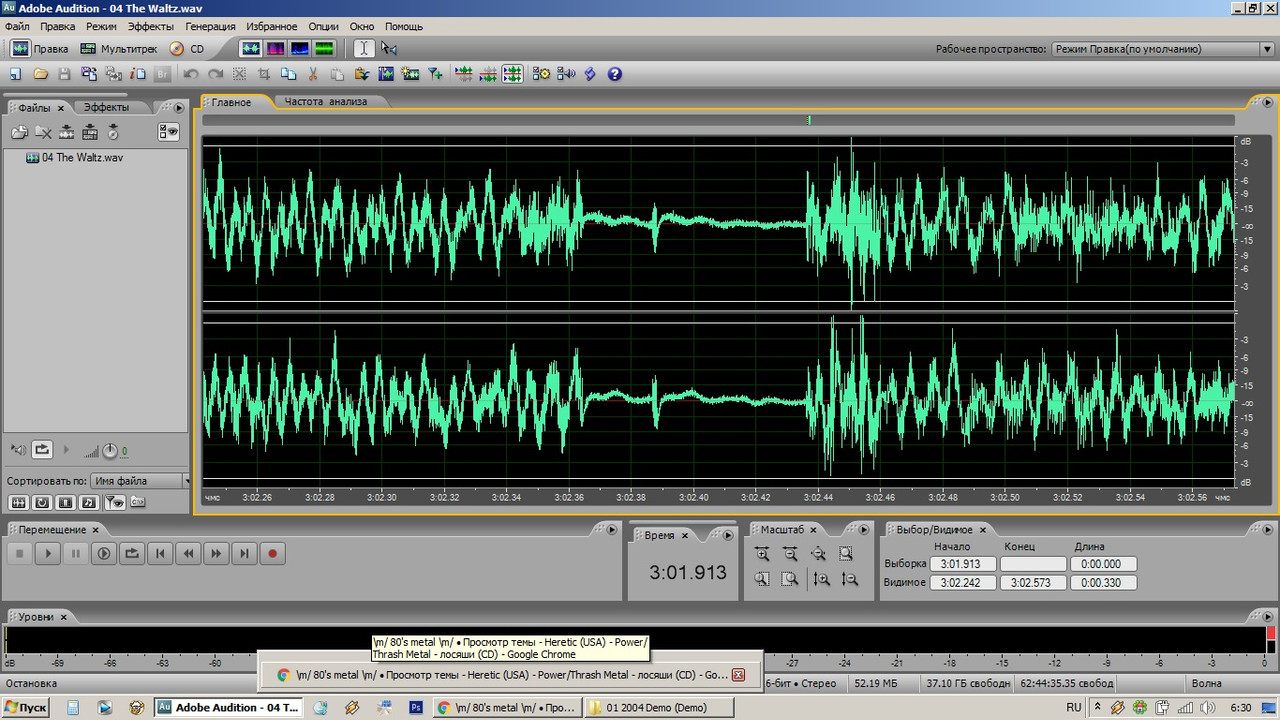Screen dimensions: 1280x720
Task: Open the Эффекты menu
Action: pos(151,26)
